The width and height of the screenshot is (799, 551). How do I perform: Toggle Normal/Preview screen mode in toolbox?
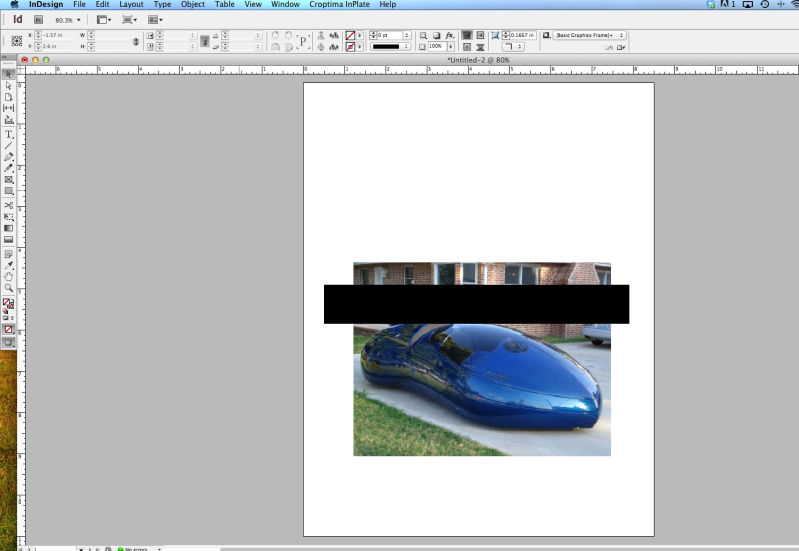tap(8, 343)
